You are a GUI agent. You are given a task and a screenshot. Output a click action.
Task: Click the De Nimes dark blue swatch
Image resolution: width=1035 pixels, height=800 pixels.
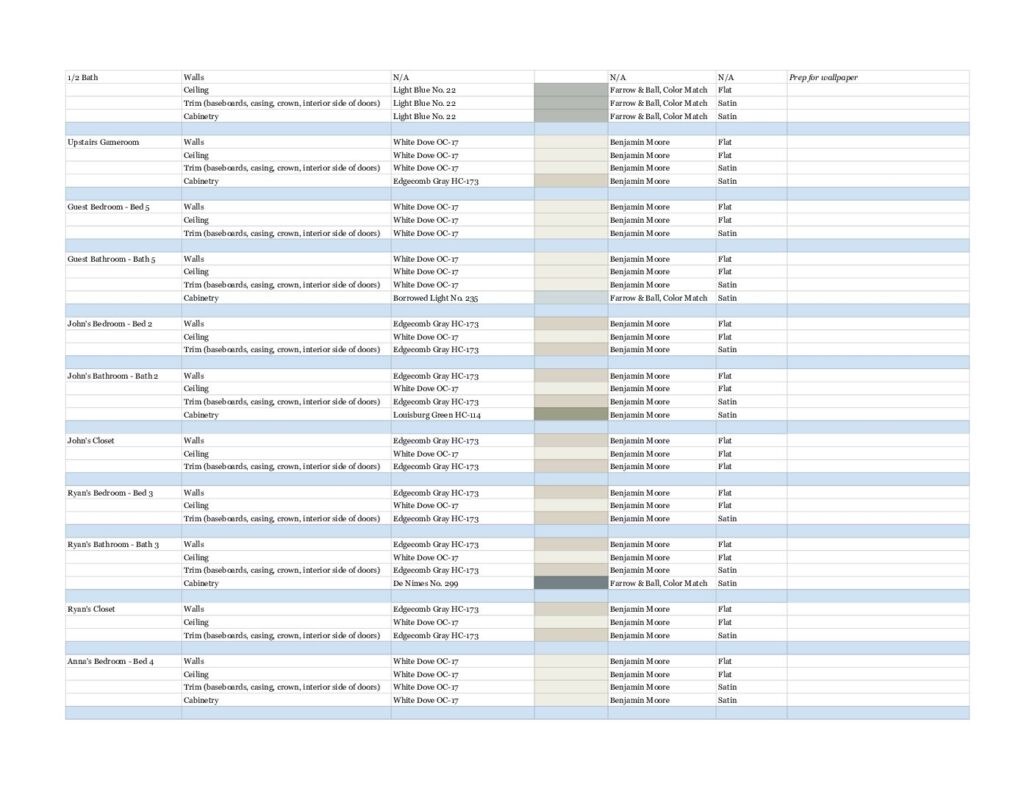coord(570,583)
